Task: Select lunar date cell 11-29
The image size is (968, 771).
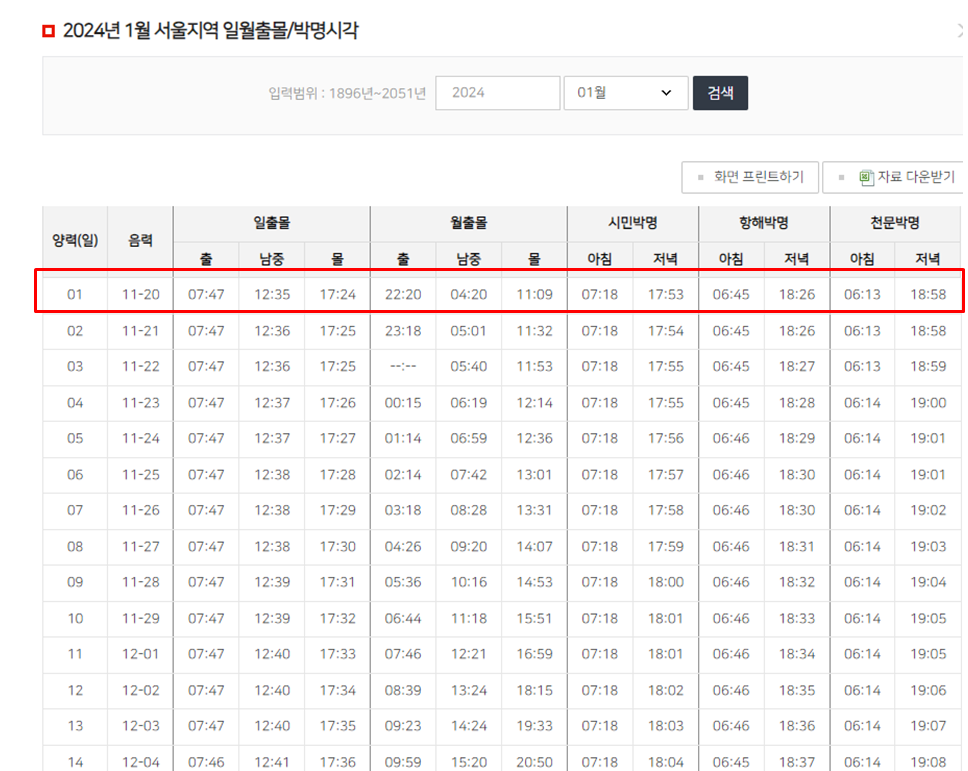Action: [x=141, y=618]
